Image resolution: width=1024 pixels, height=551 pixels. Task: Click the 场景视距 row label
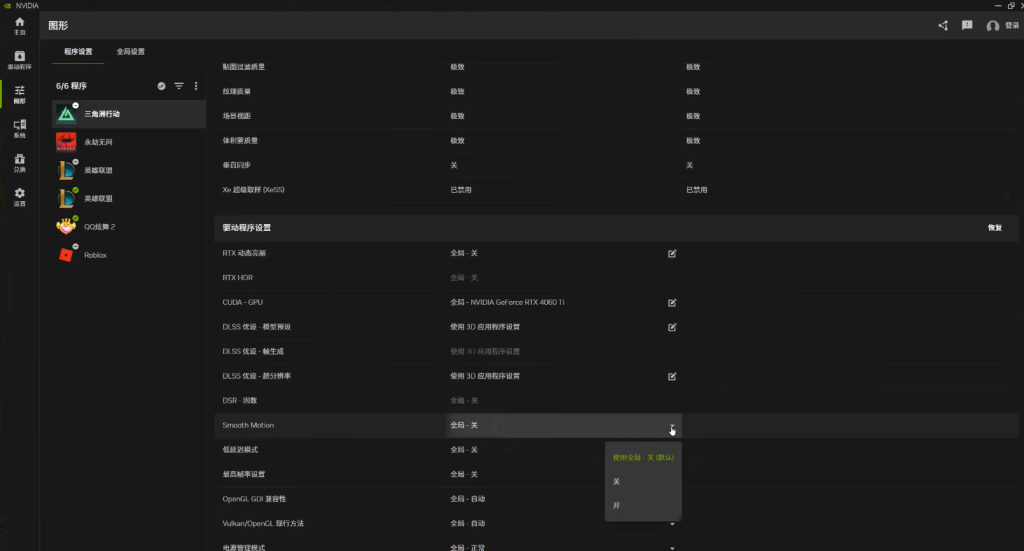(236, 116)
